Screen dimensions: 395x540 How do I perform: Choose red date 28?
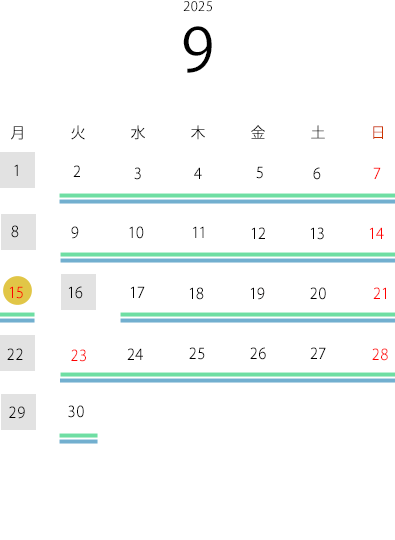click(x=380, y=354)
